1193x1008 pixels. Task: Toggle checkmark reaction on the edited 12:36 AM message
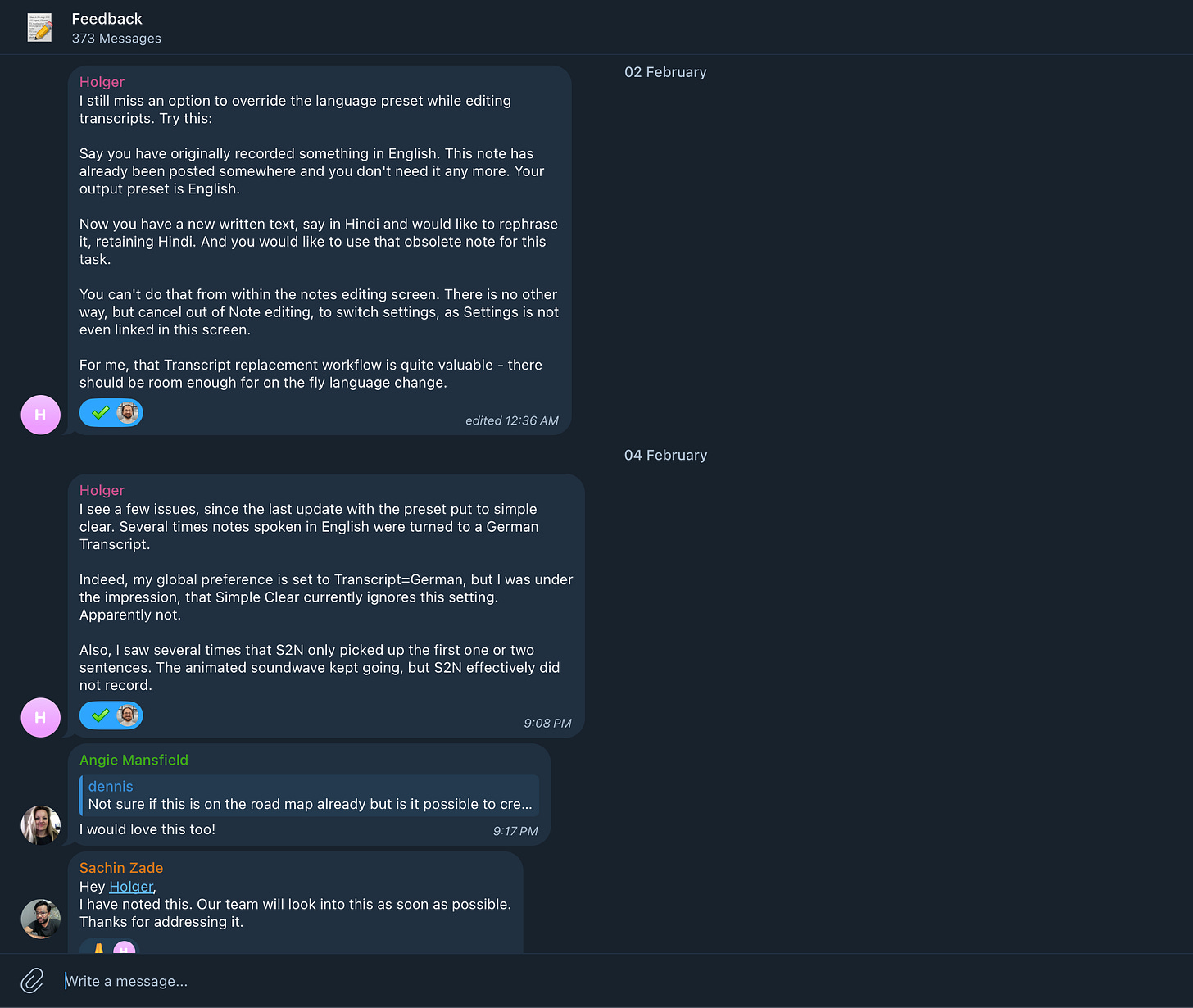click(111, 412)
